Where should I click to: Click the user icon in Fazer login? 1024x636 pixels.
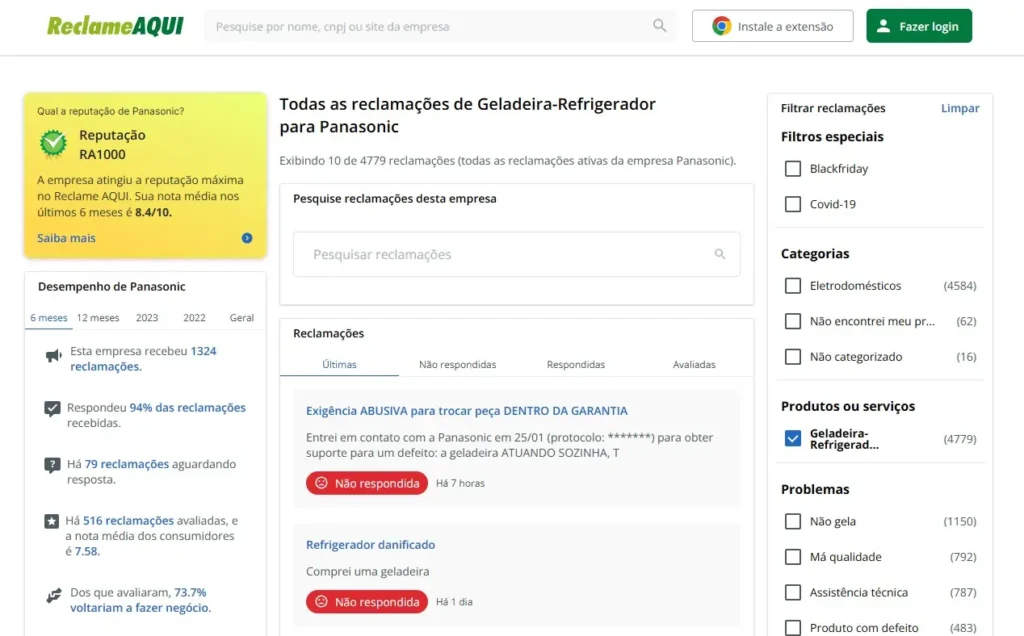click(x=883, y=26)
